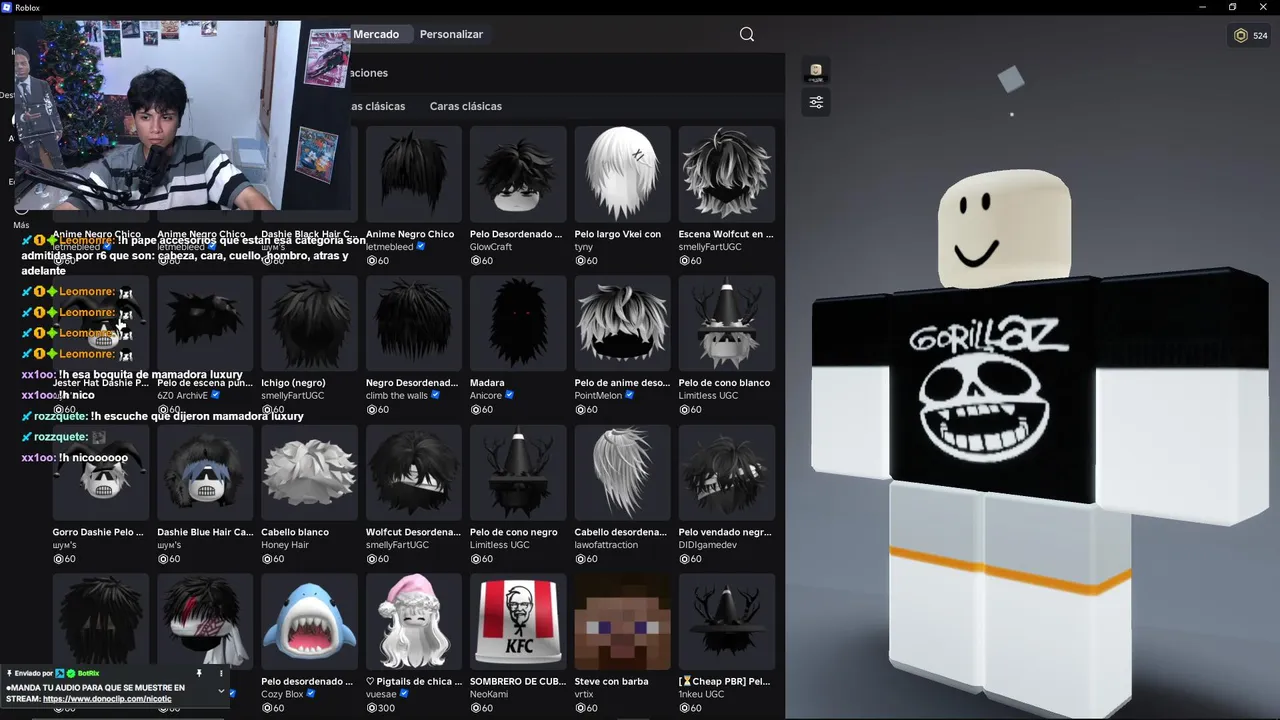
Task: Select the Pelo de cono blanco item
Action: (726, 323)
